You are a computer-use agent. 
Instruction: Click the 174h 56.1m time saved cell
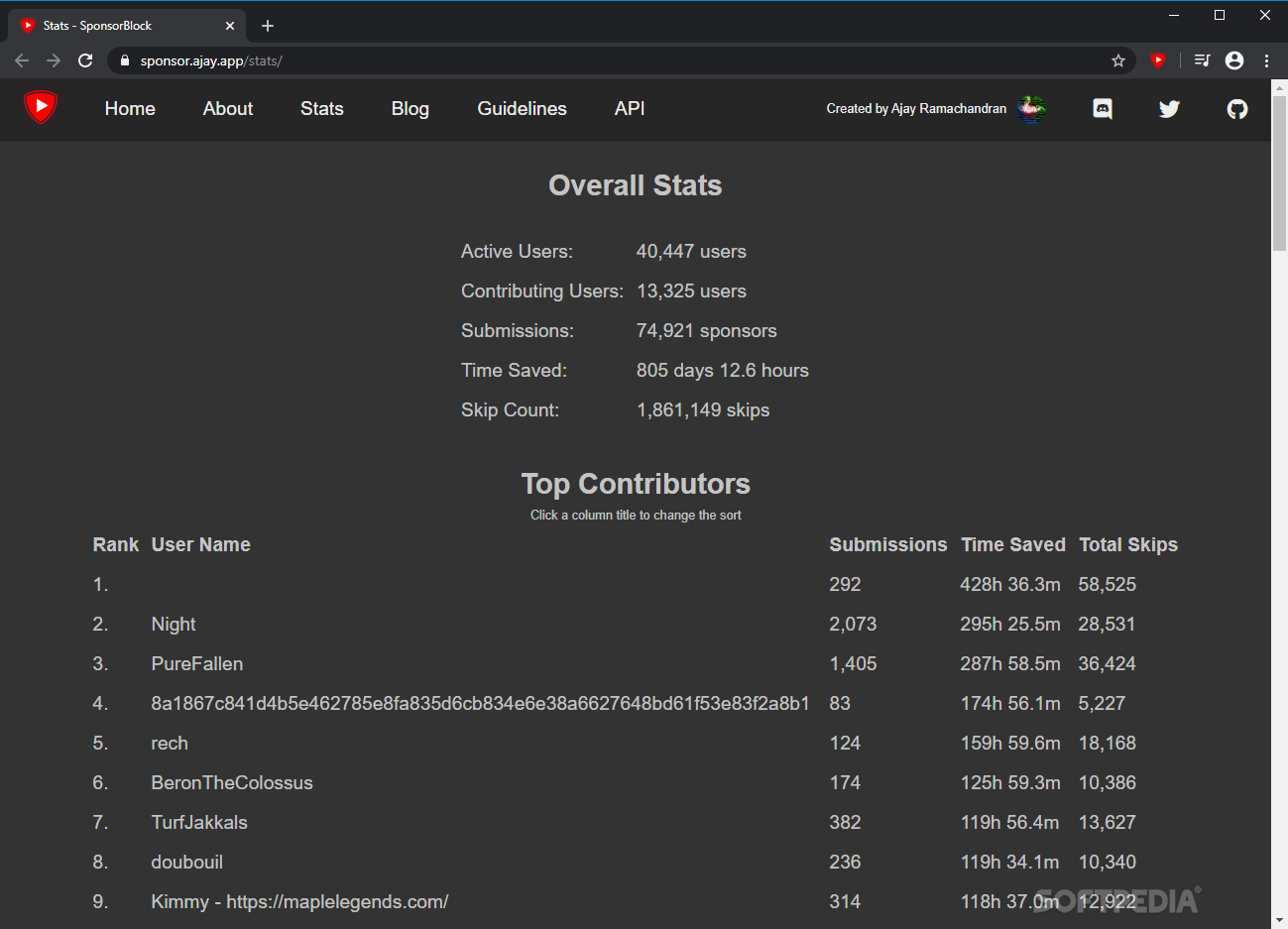pyautogui.click(x=1010, y=704)
